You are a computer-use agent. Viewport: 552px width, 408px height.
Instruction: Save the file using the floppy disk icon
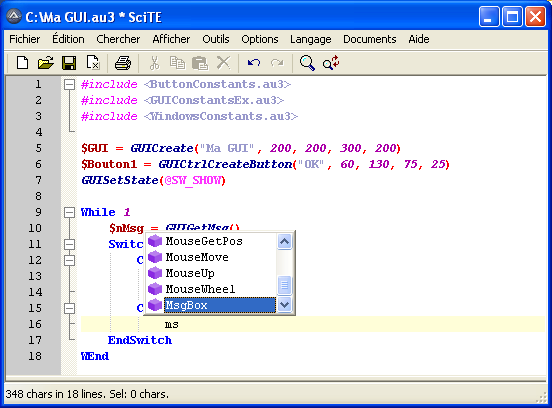69,63
